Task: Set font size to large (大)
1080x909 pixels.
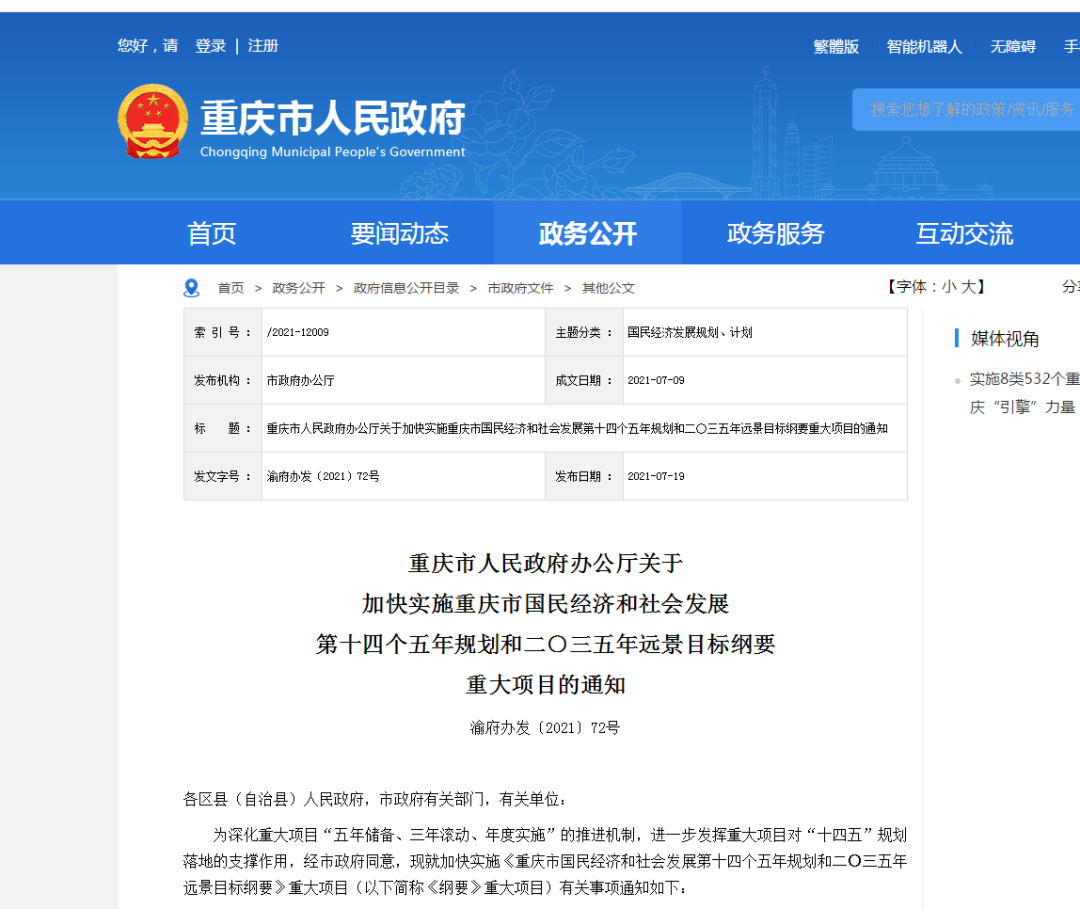Action: pyautogui.click(x=968, y=287)
